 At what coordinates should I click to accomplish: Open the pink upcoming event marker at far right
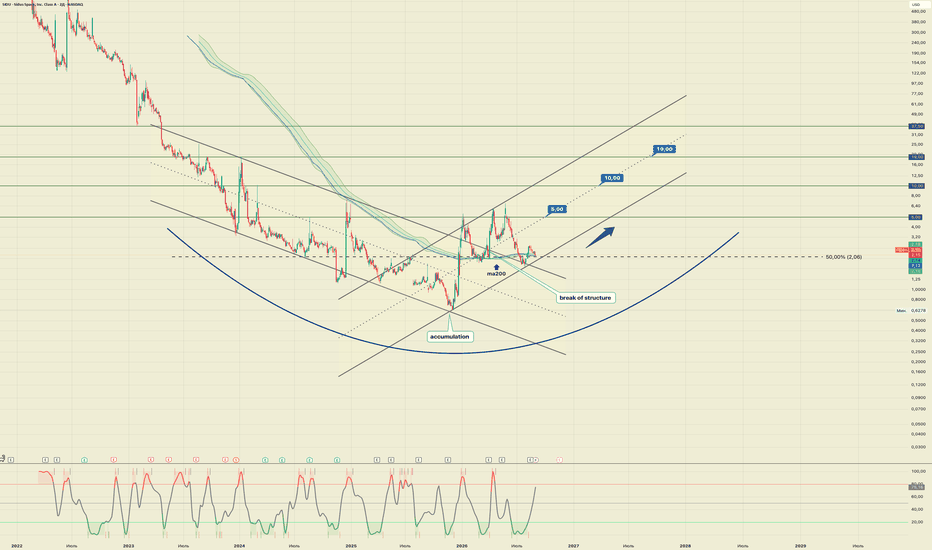[x=559, y=460]
